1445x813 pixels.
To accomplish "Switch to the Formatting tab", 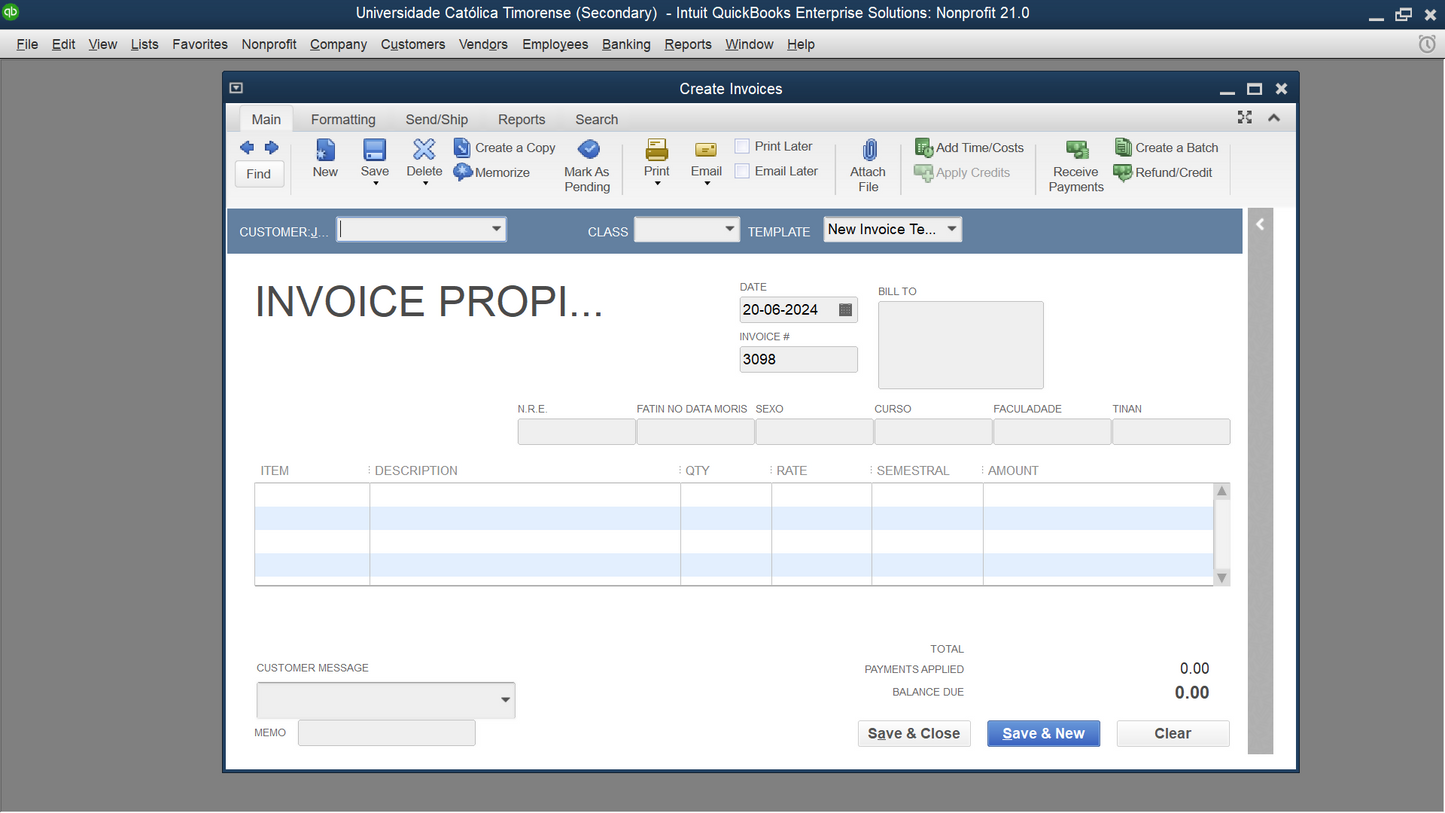I will tap(343, 119).
